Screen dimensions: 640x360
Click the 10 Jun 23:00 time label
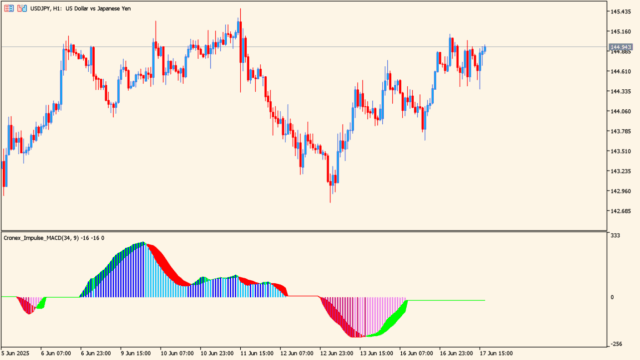coord(217,353)
